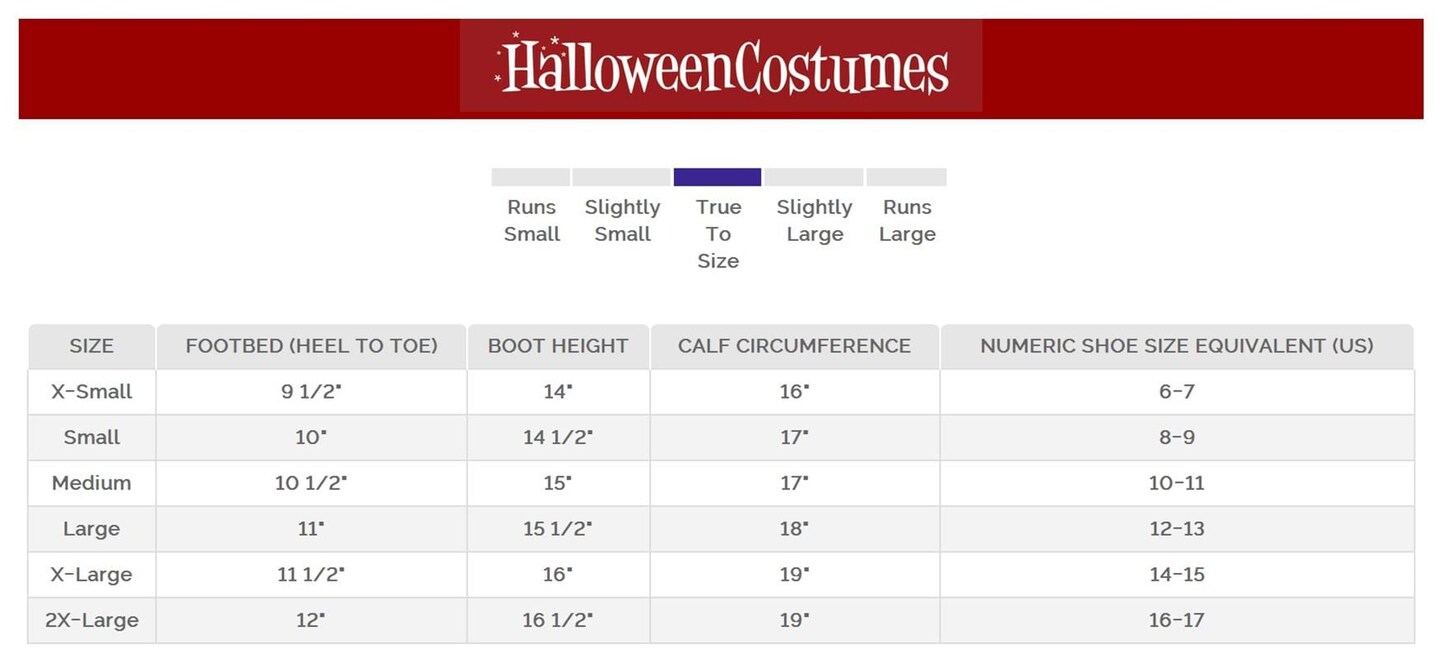Screen dimensions: 1440x671
Task: Click the True To Size label text
Action: point(718,234)
